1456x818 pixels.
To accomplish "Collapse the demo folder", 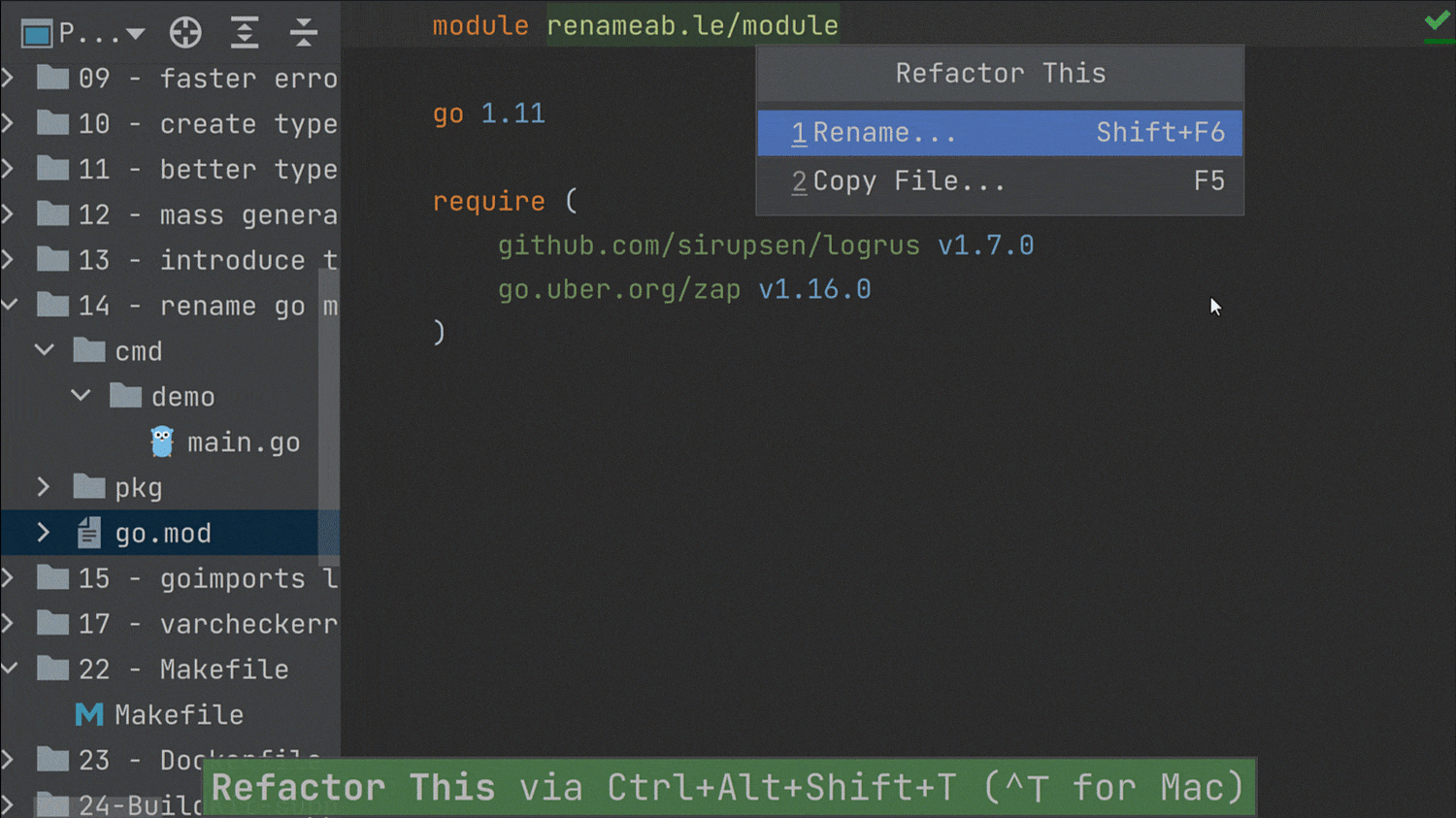I will tap(81, 396).
